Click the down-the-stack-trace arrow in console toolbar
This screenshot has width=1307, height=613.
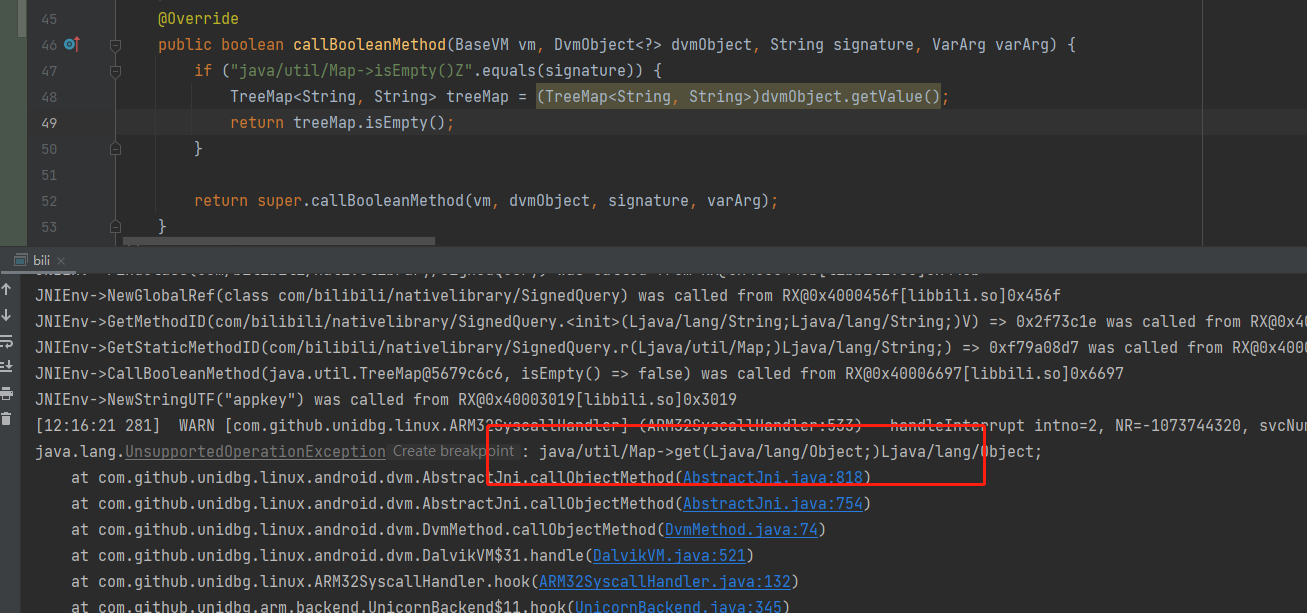(x=7, y=314)
